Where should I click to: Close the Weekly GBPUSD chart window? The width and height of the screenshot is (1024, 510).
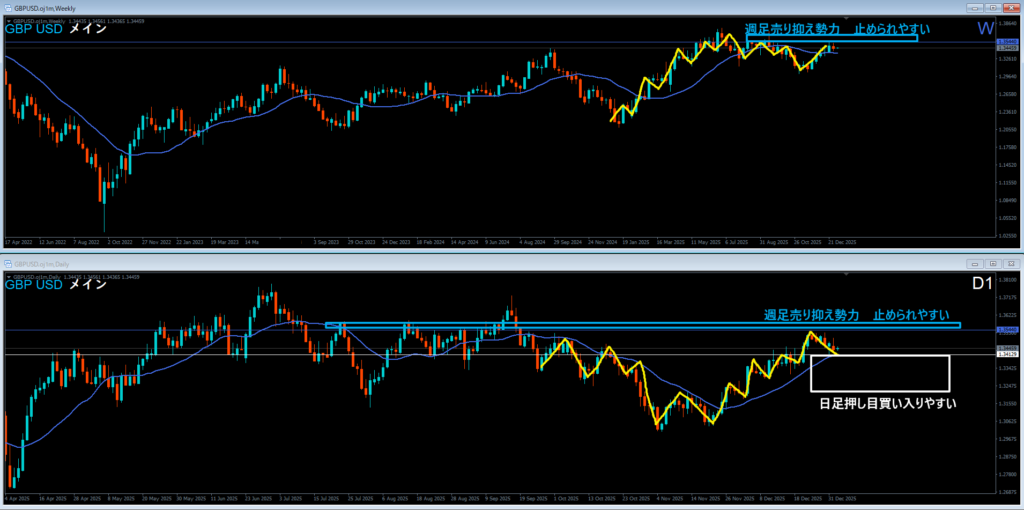(x=1010, y=7)
